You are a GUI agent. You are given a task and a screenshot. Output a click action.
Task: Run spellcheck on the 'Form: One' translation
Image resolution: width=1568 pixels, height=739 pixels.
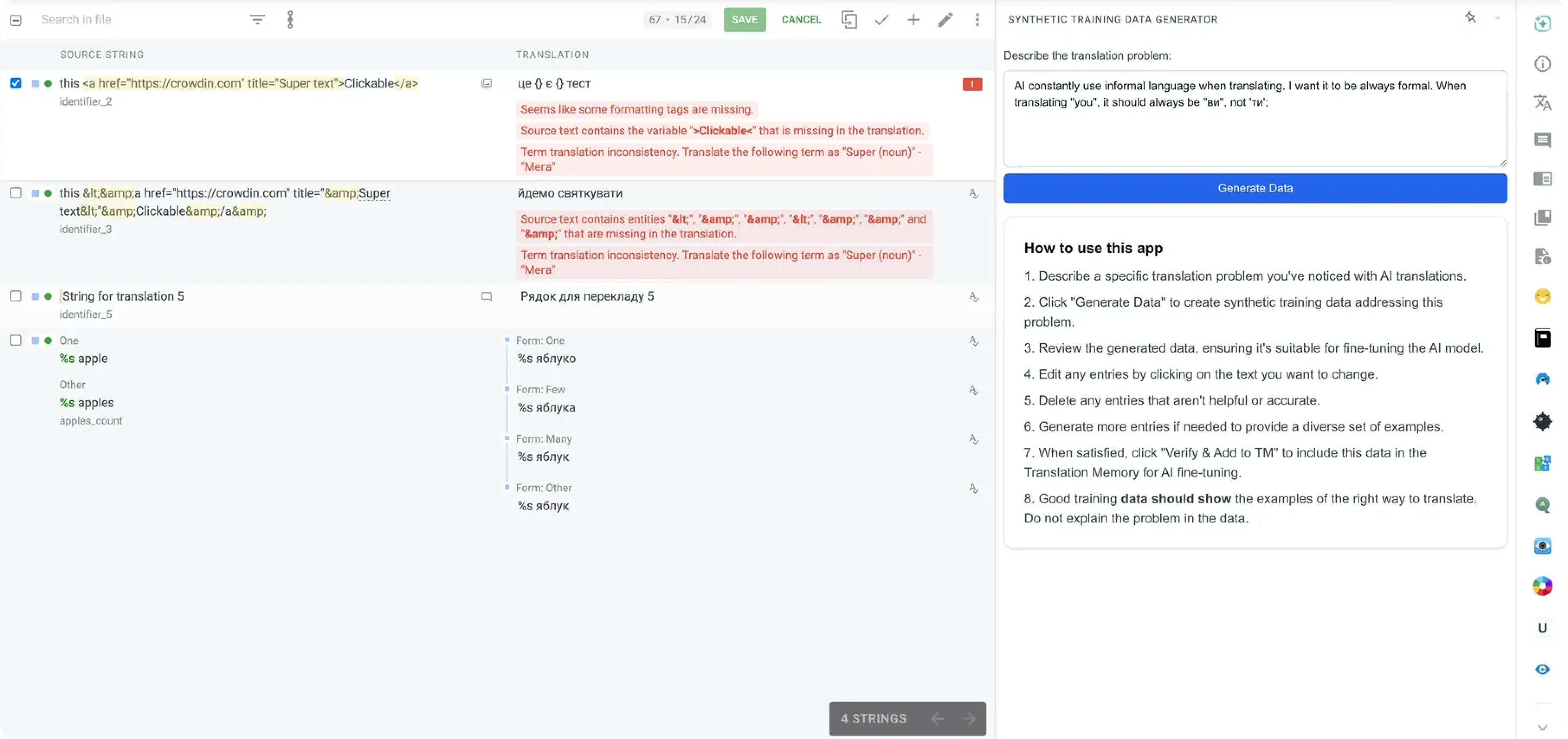(x=973, y=341)
